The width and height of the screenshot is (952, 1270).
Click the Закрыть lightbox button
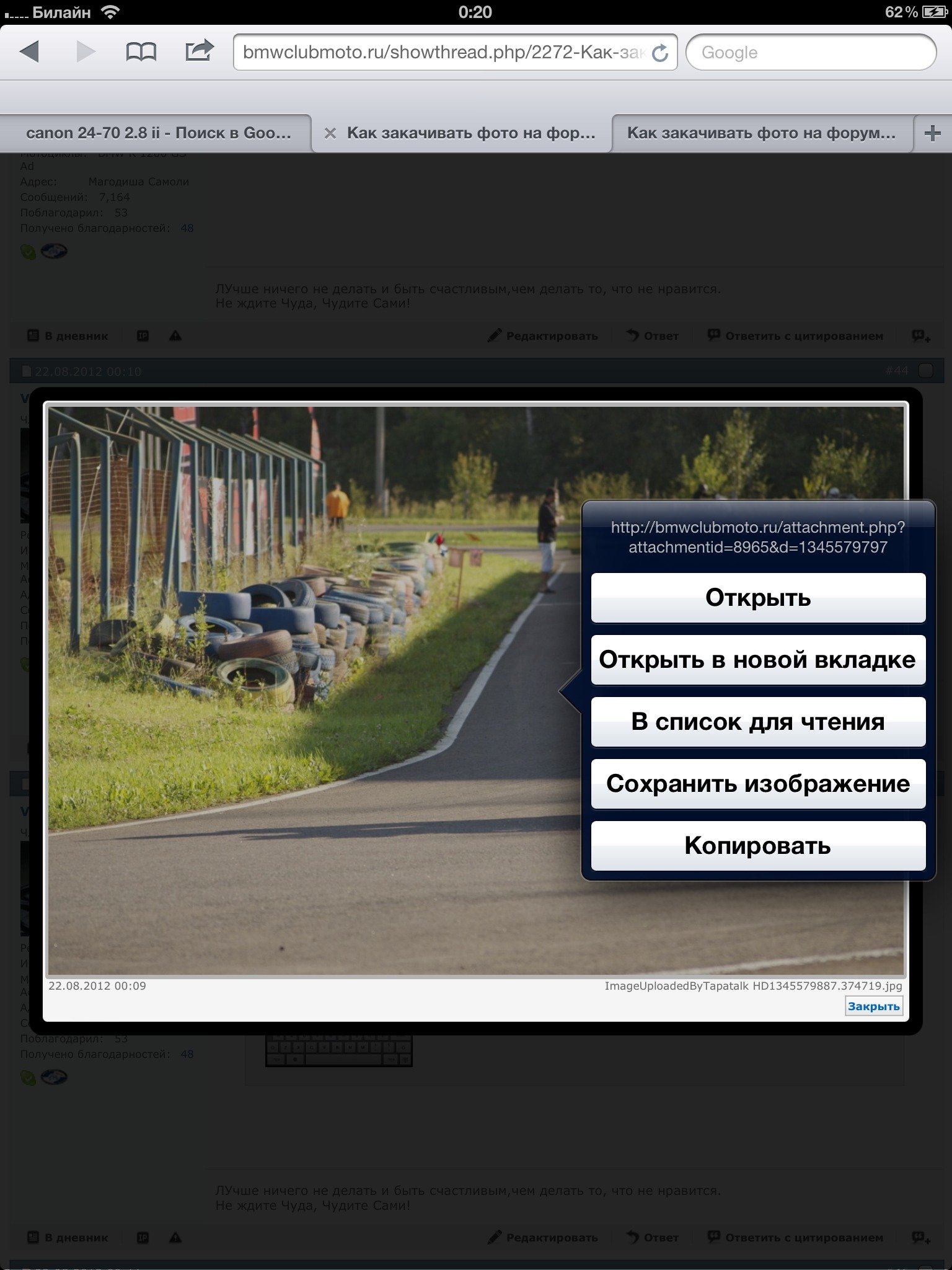coord(873,1006)
